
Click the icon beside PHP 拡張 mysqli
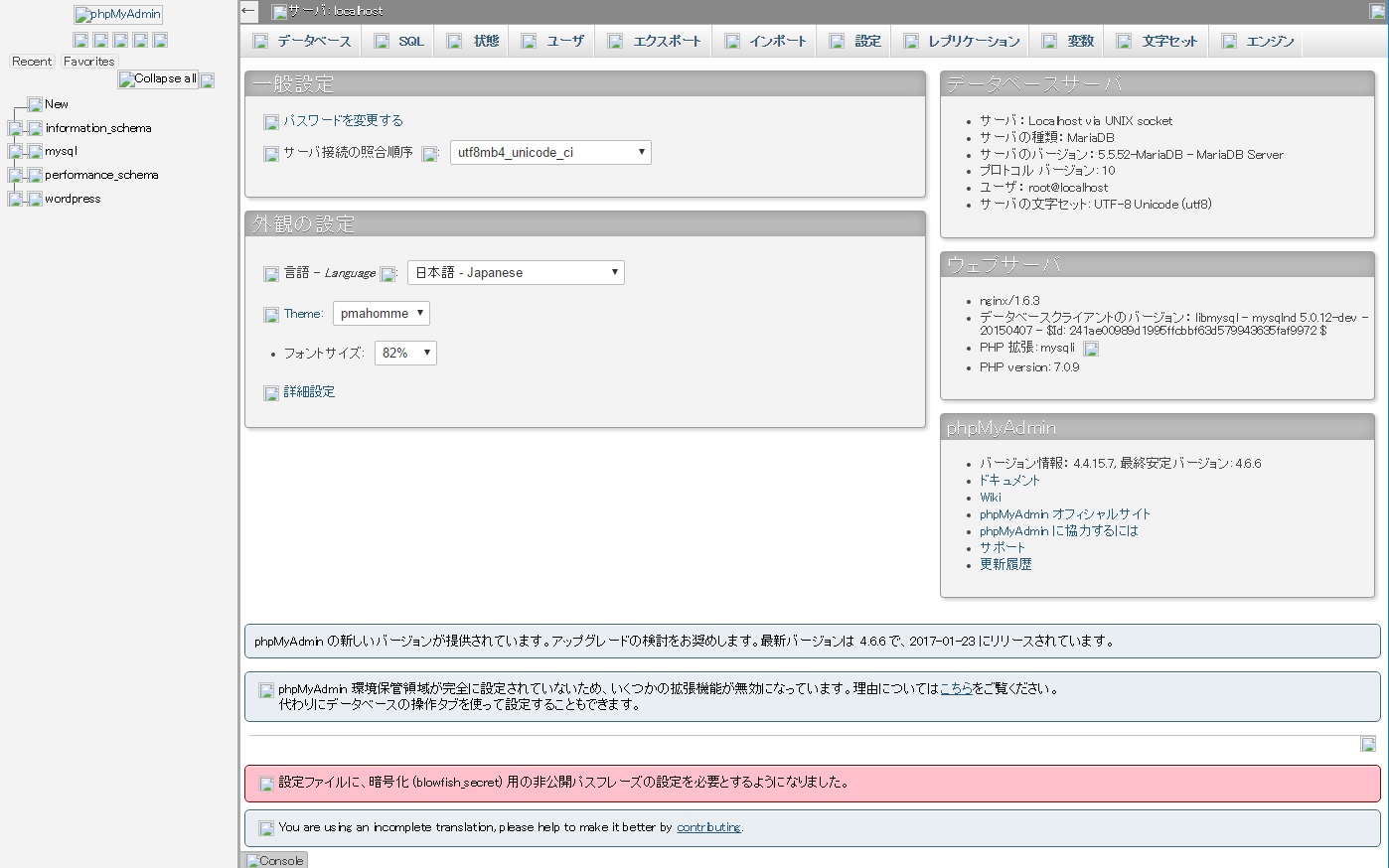coord(1090,349)
